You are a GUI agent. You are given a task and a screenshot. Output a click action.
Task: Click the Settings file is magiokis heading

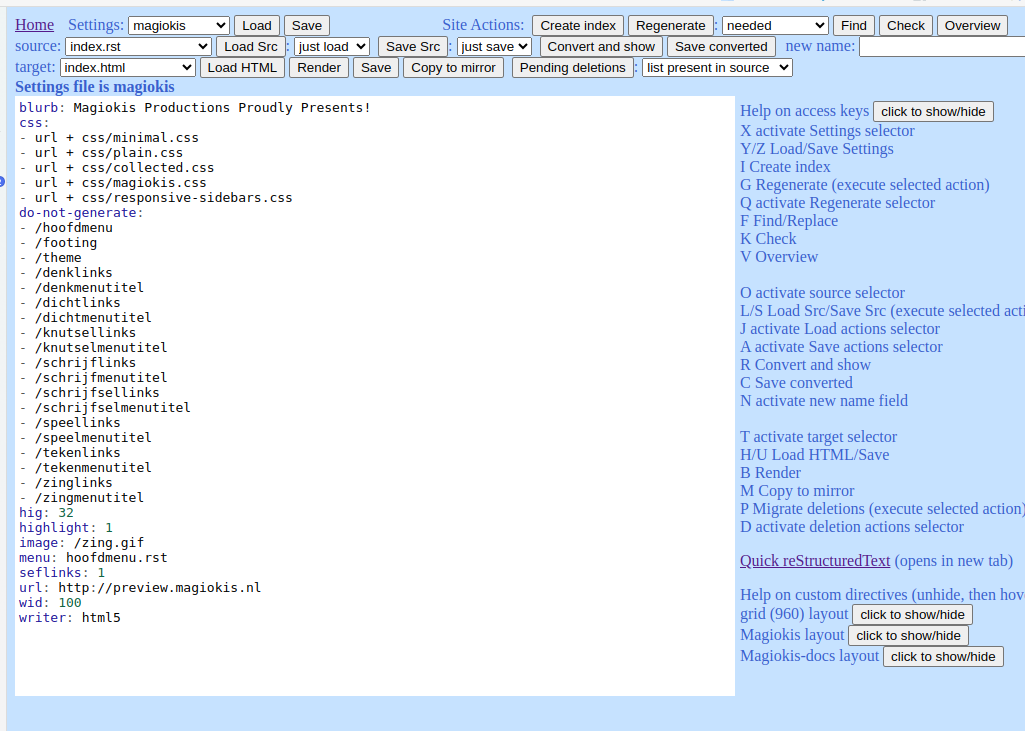point(95,87)
